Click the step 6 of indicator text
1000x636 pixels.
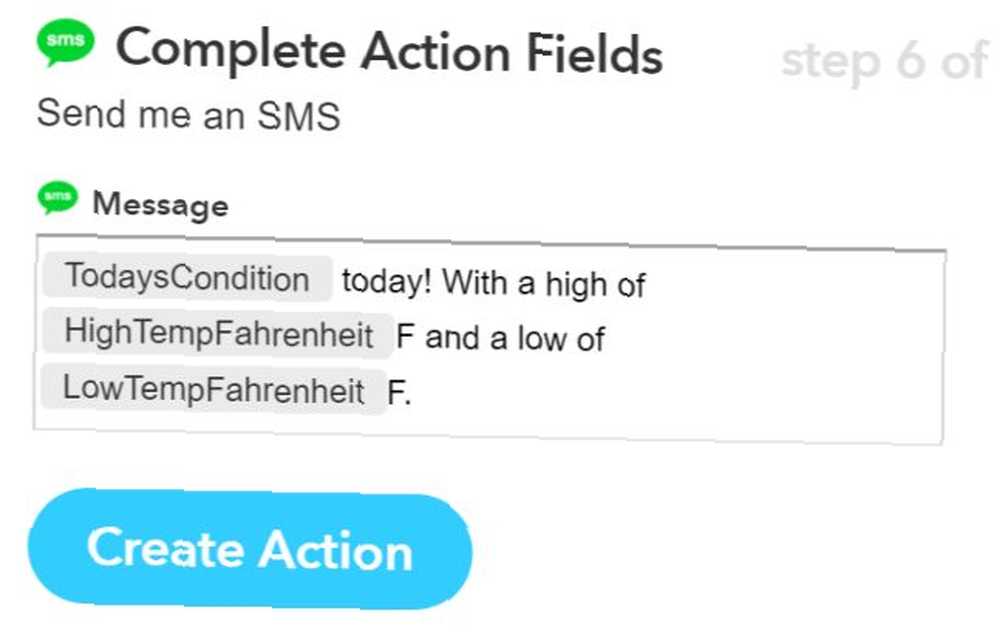point(885,62)
